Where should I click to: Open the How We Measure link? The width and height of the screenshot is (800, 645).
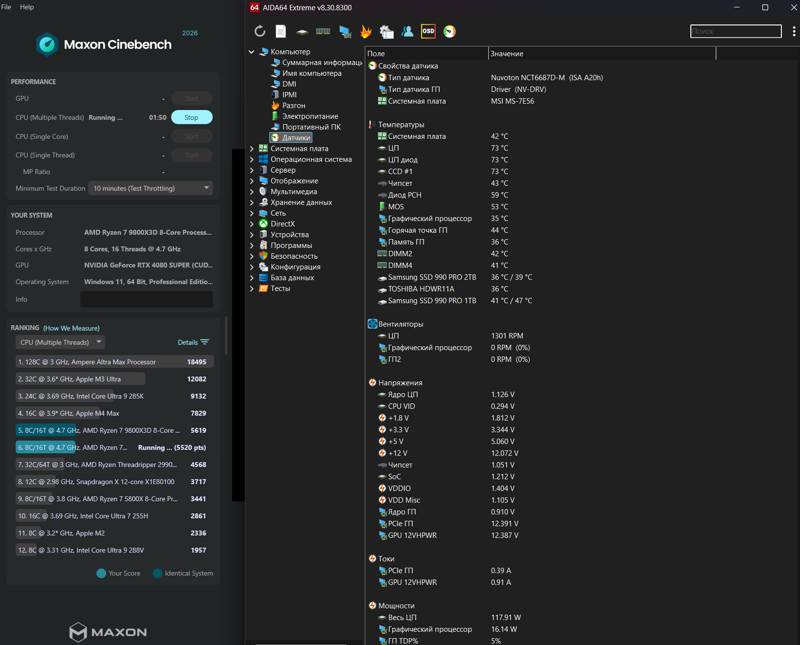(x=71, y=328)
